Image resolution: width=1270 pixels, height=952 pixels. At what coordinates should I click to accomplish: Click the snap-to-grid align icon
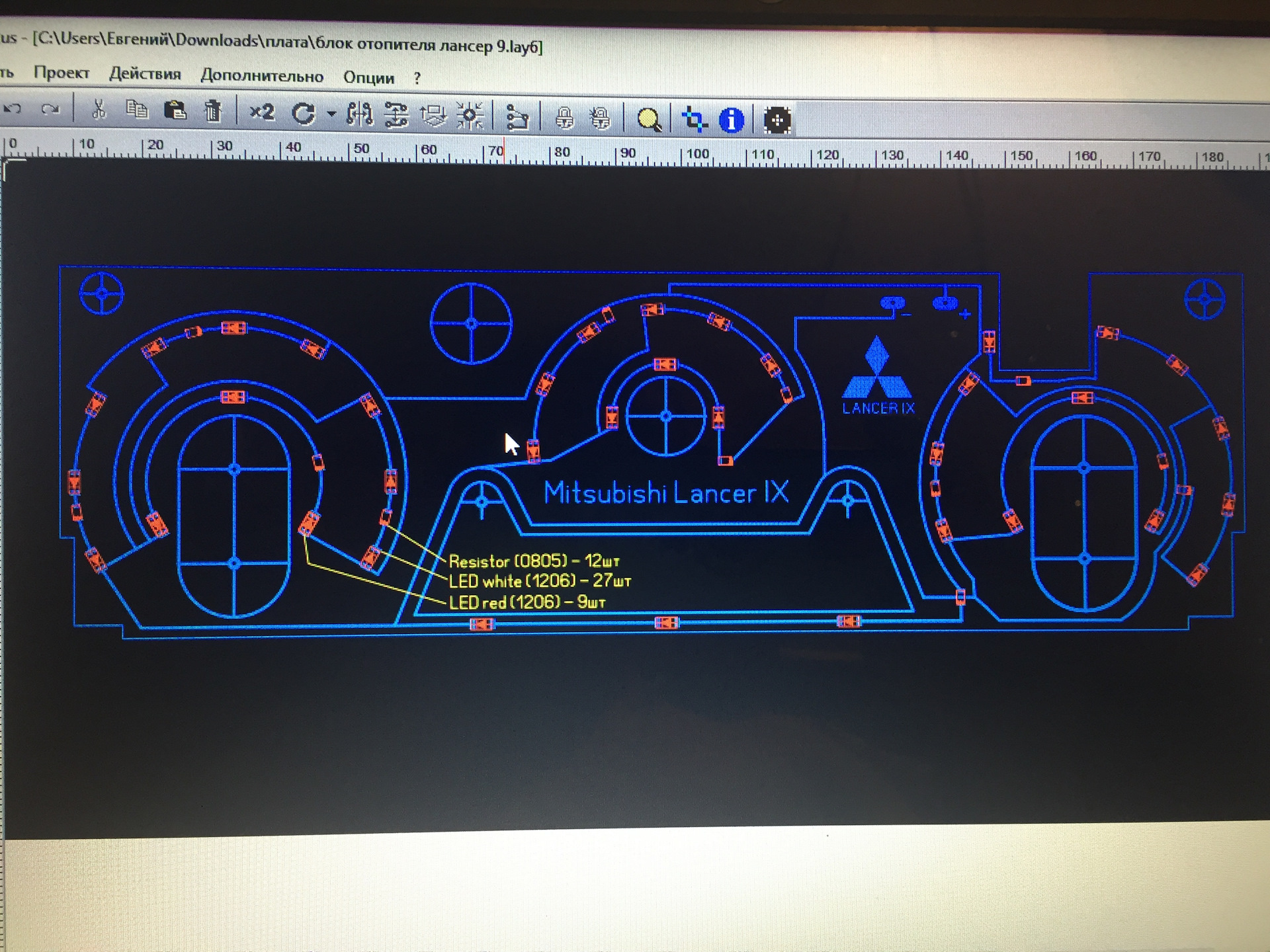[470, 116]
